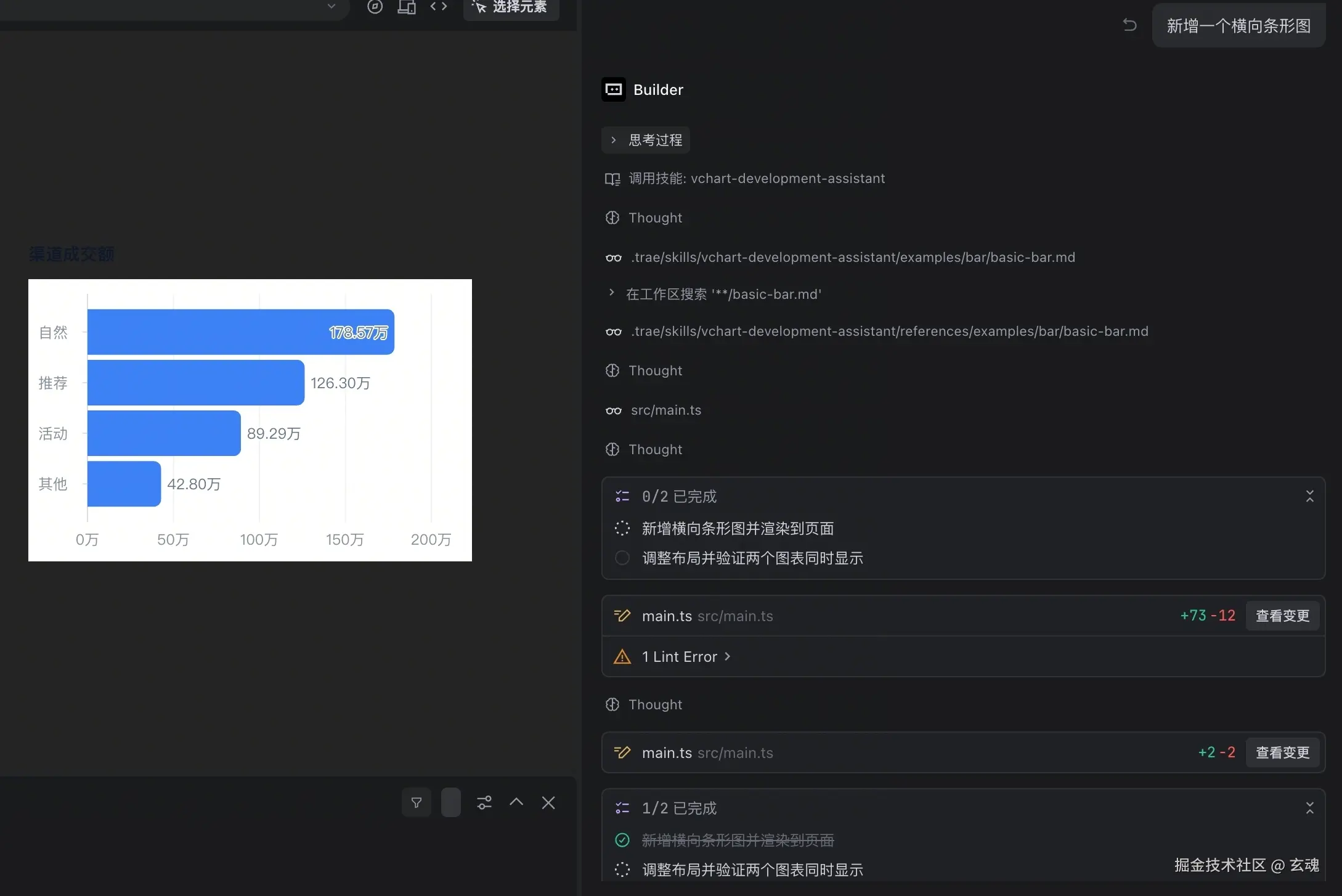Viewport: 1342px width, 896px height.
Task: Collapse console panel with up chevron
Action: [516, 802]
